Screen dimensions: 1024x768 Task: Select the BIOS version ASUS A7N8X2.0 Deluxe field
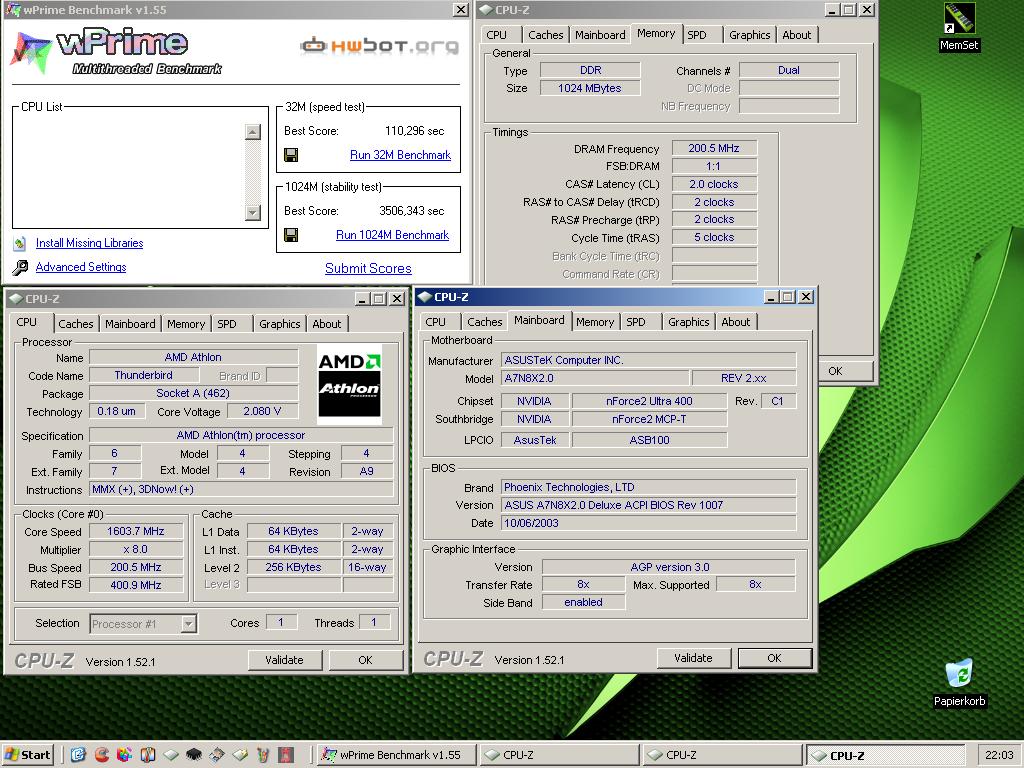pos(648,505)
